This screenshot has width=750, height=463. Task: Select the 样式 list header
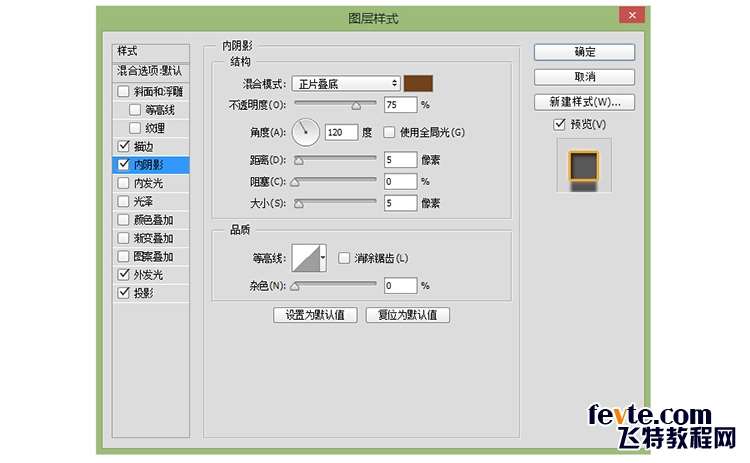(151, 51)
